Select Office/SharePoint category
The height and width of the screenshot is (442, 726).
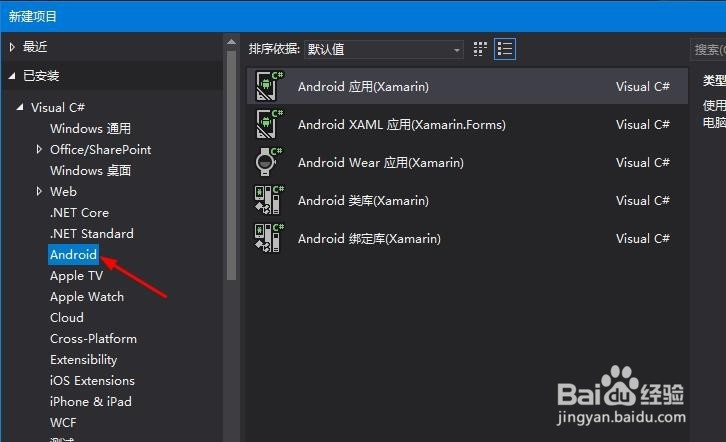point(100,149)
